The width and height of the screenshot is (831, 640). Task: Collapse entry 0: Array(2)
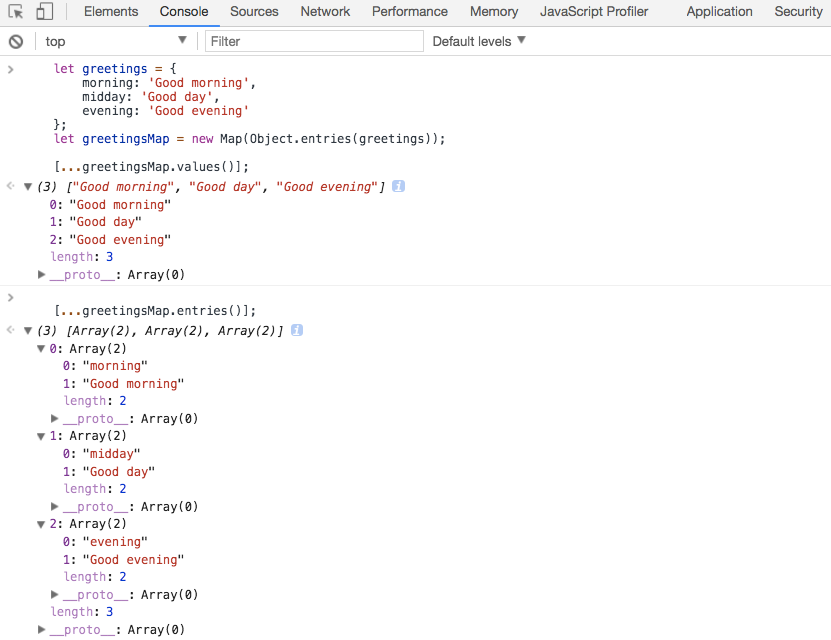[x=41, y=349]
